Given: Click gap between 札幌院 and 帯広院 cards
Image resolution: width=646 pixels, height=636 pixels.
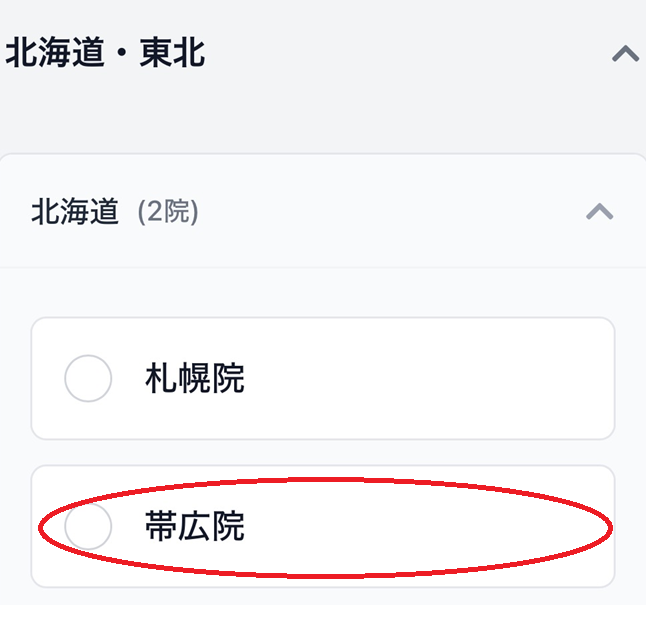Looking at the screenshot, I should [x=322, y=453].
